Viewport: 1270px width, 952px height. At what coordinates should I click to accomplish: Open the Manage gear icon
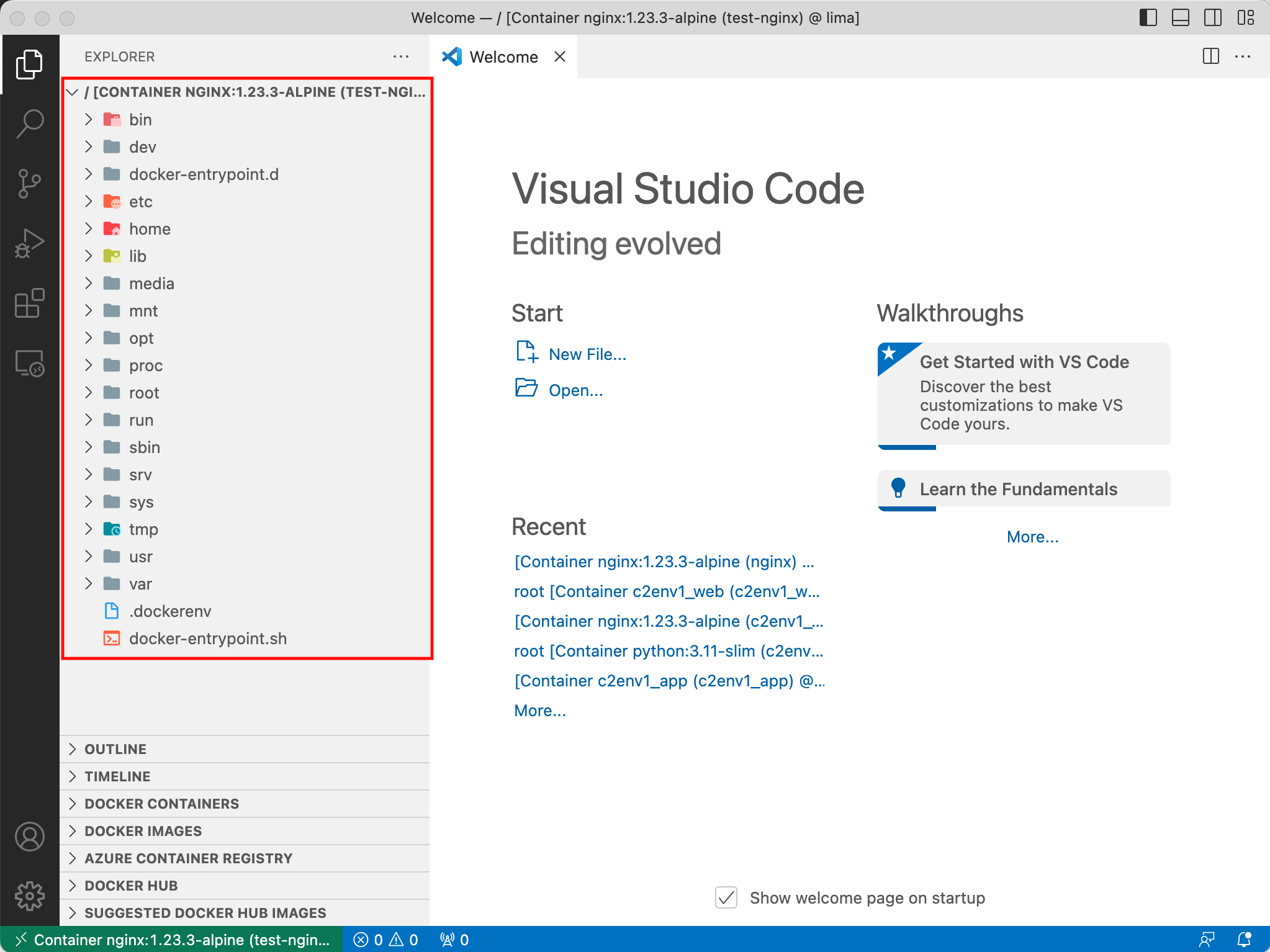point(29,896)
